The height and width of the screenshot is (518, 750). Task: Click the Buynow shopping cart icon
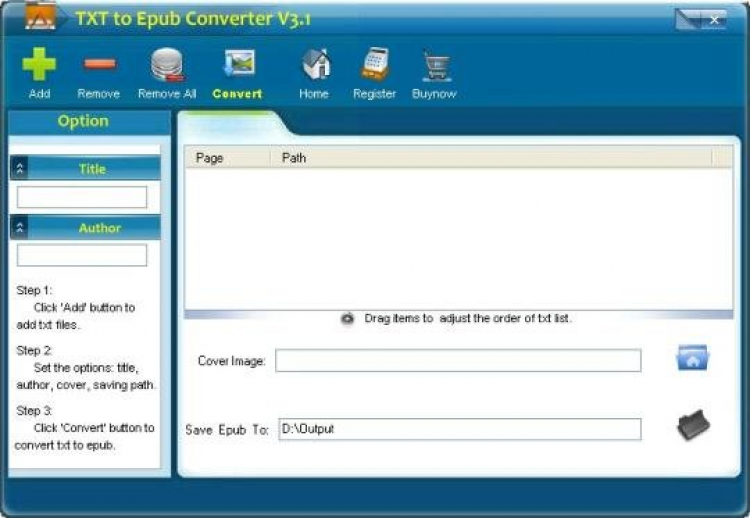pyautogui.click(x=436, y=65)
